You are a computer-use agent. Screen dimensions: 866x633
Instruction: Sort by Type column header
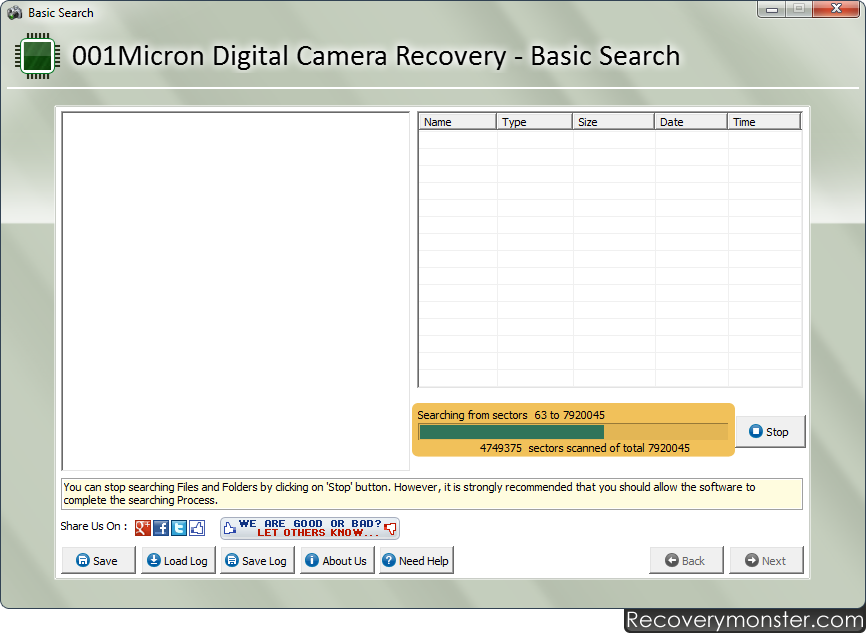[535, 122]
